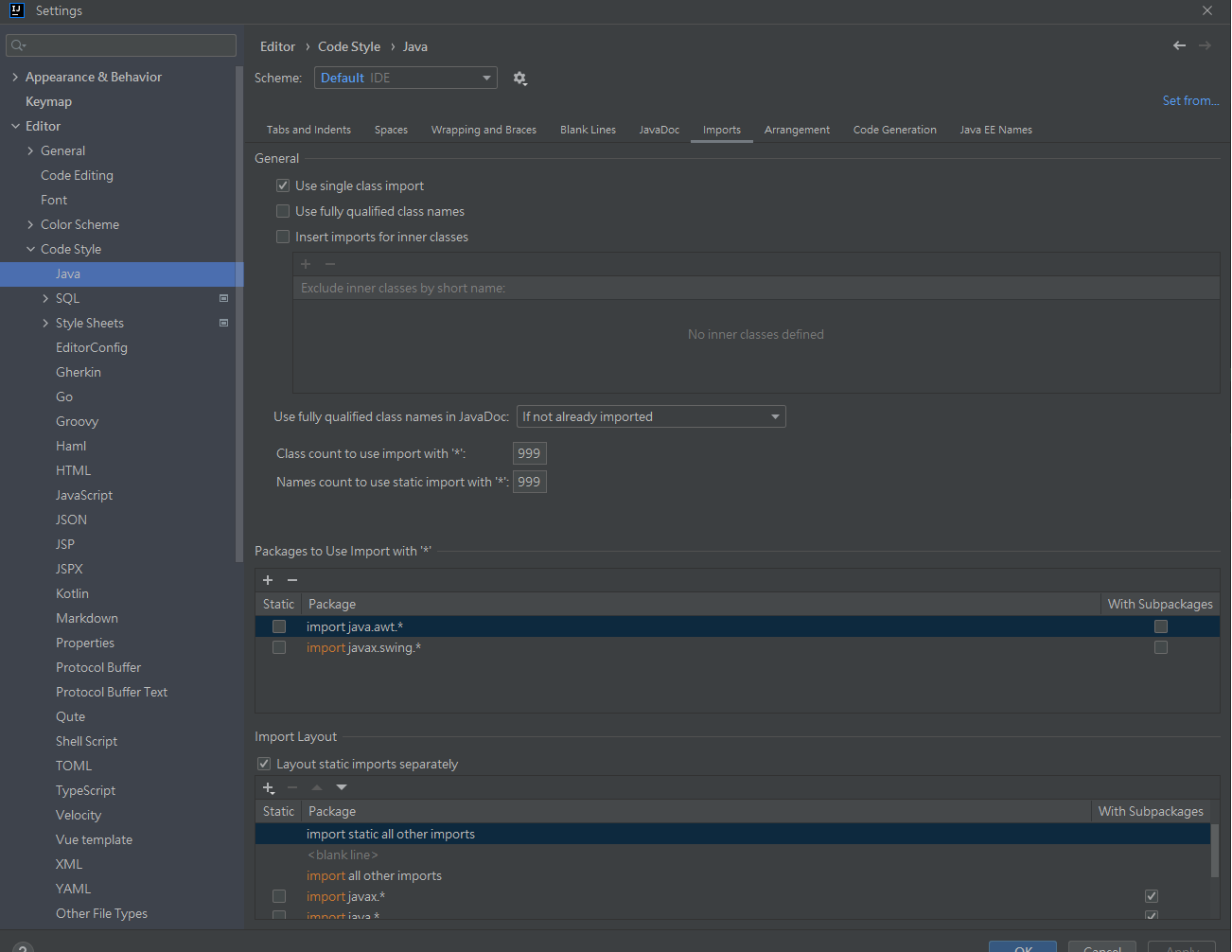
Task: Click the SQL project-level marker icon
Action: coord(224,298)
